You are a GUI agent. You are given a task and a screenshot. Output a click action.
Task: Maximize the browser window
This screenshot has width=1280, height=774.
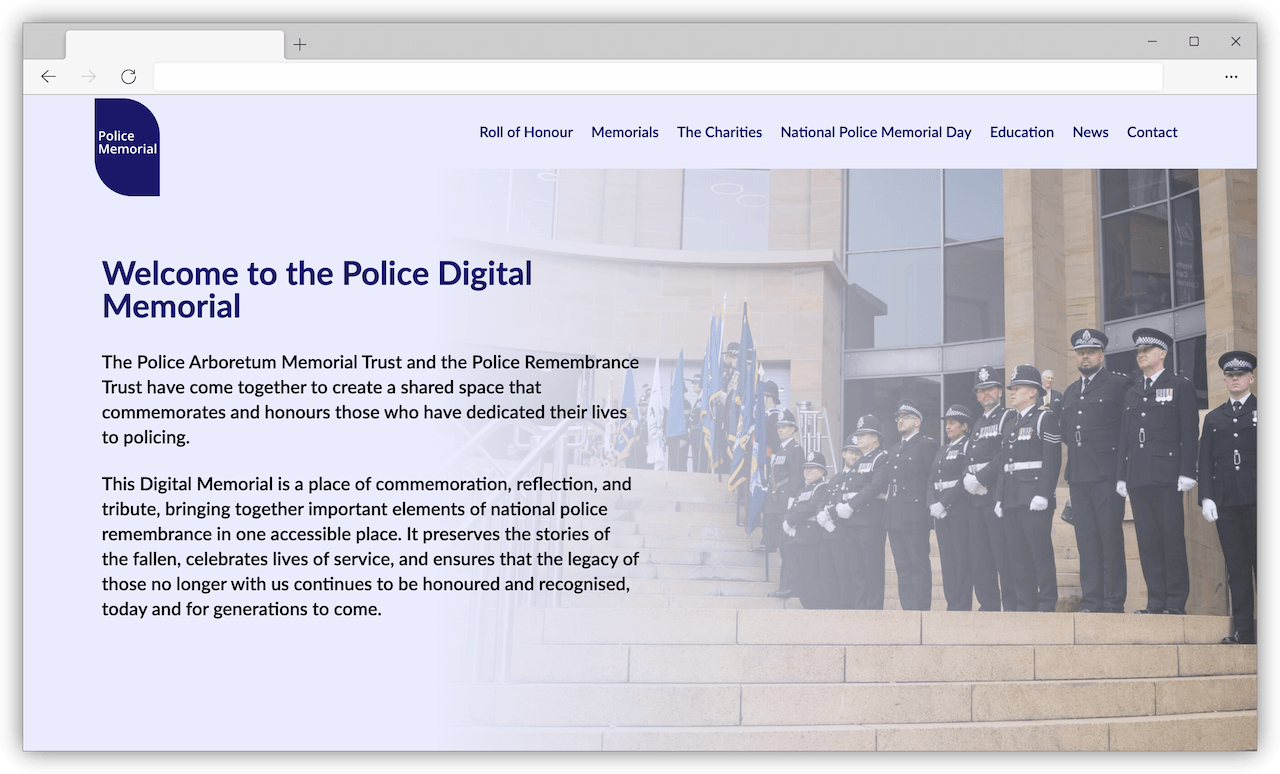(1194, 42)
